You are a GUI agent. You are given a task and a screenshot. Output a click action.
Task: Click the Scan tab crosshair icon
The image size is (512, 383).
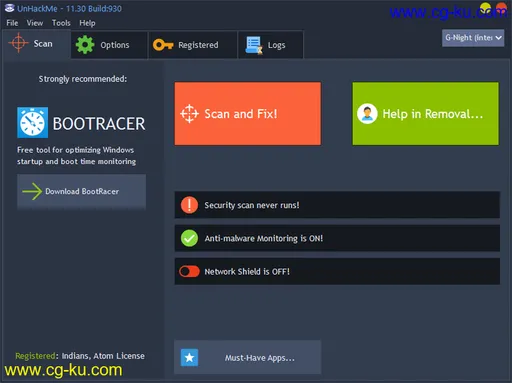(18, 43)
